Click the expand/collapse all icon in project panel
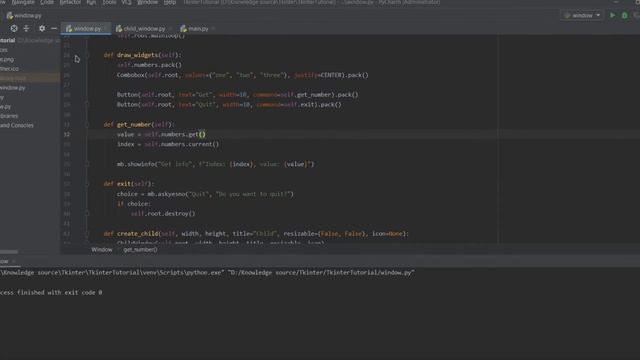Image resolution: width=640 pixels, height=360 pixels. click(27, 29)
